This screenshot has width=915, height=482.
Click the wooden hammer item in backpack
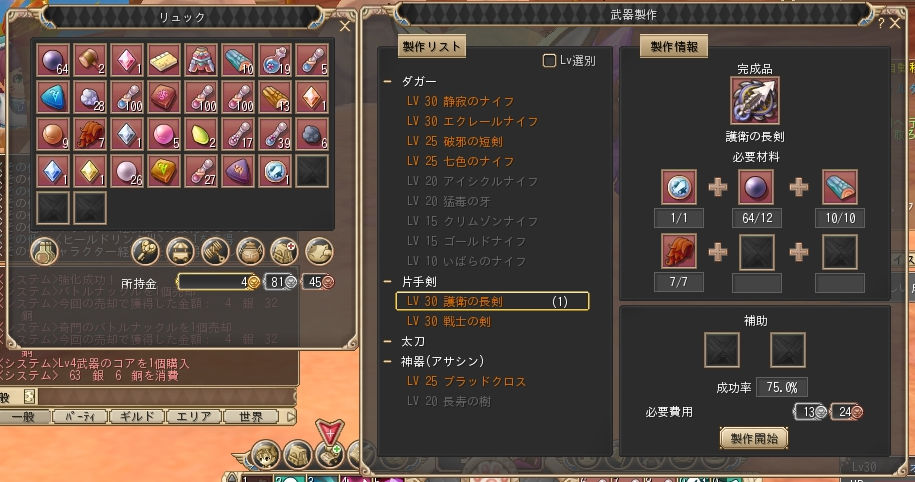tap(90, 60)
